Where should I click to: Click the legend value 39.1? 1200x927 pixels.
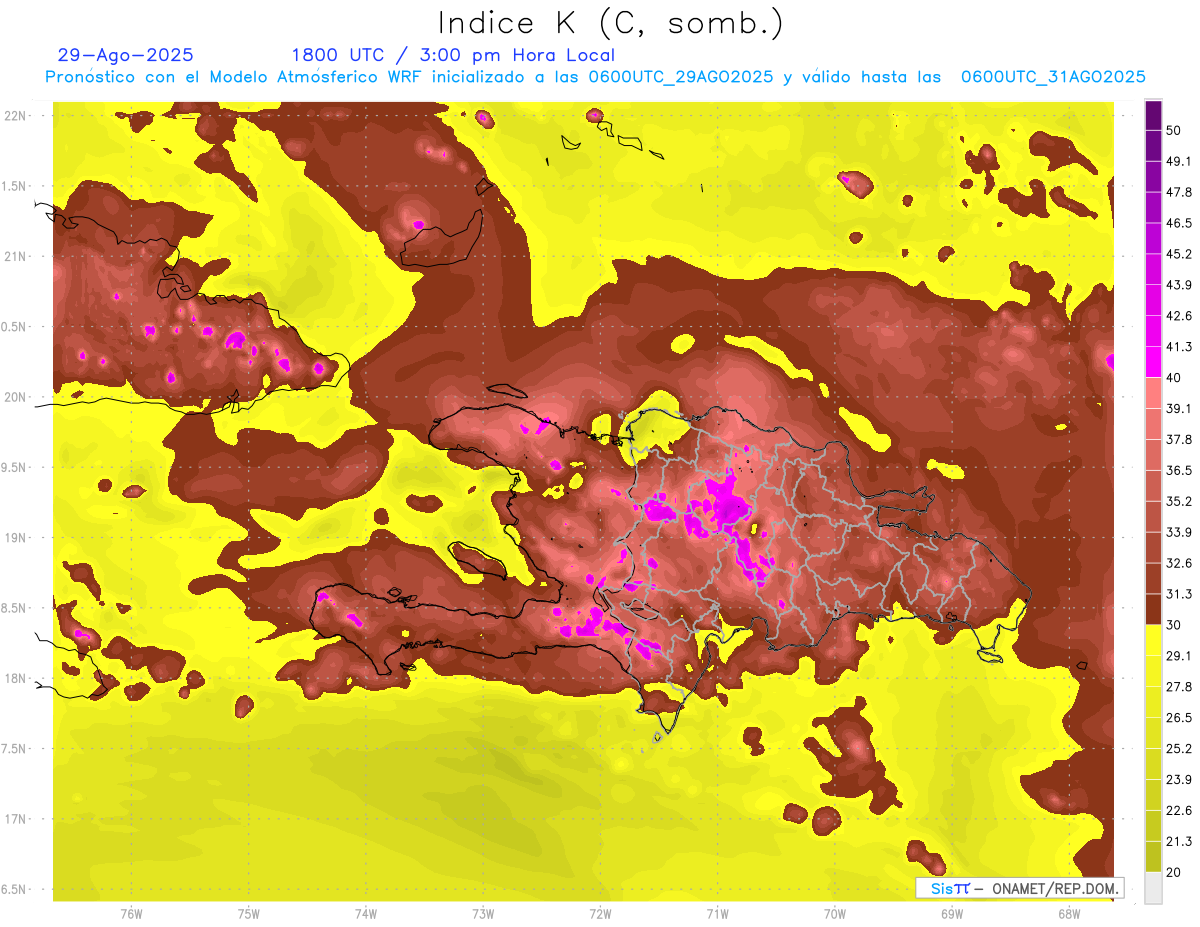coord(1179,408)
